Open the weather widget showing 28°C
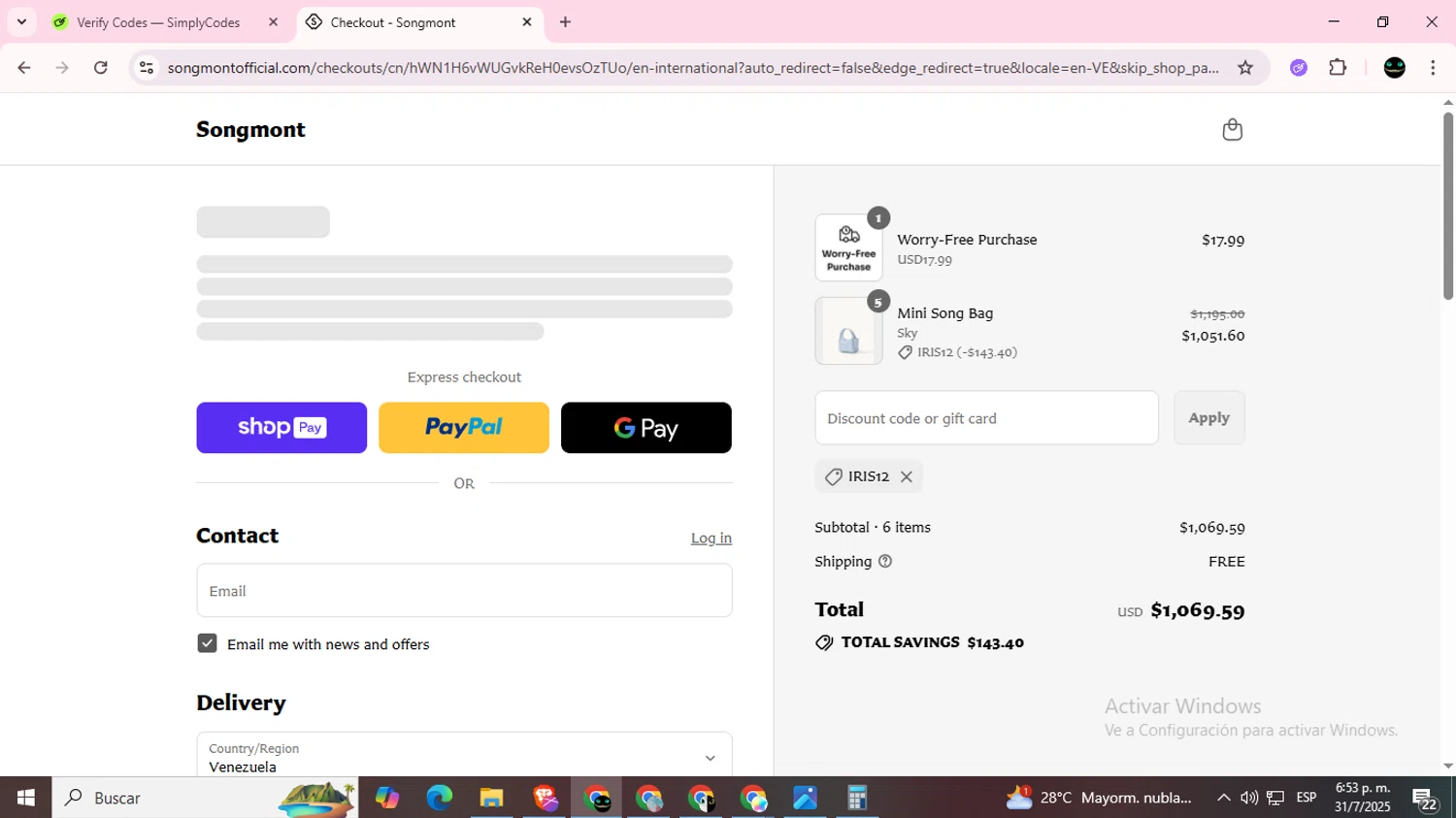1456x818 pixels. pos(1098,798)
